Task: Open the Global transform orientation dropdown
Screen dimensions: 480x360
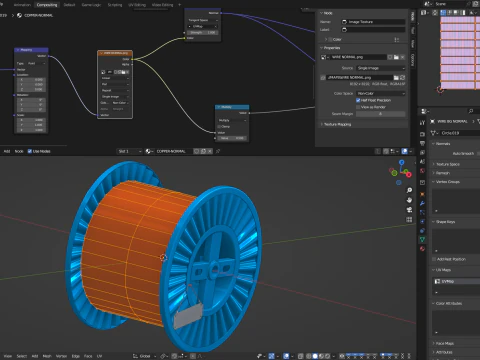Action: pos(145,356)
